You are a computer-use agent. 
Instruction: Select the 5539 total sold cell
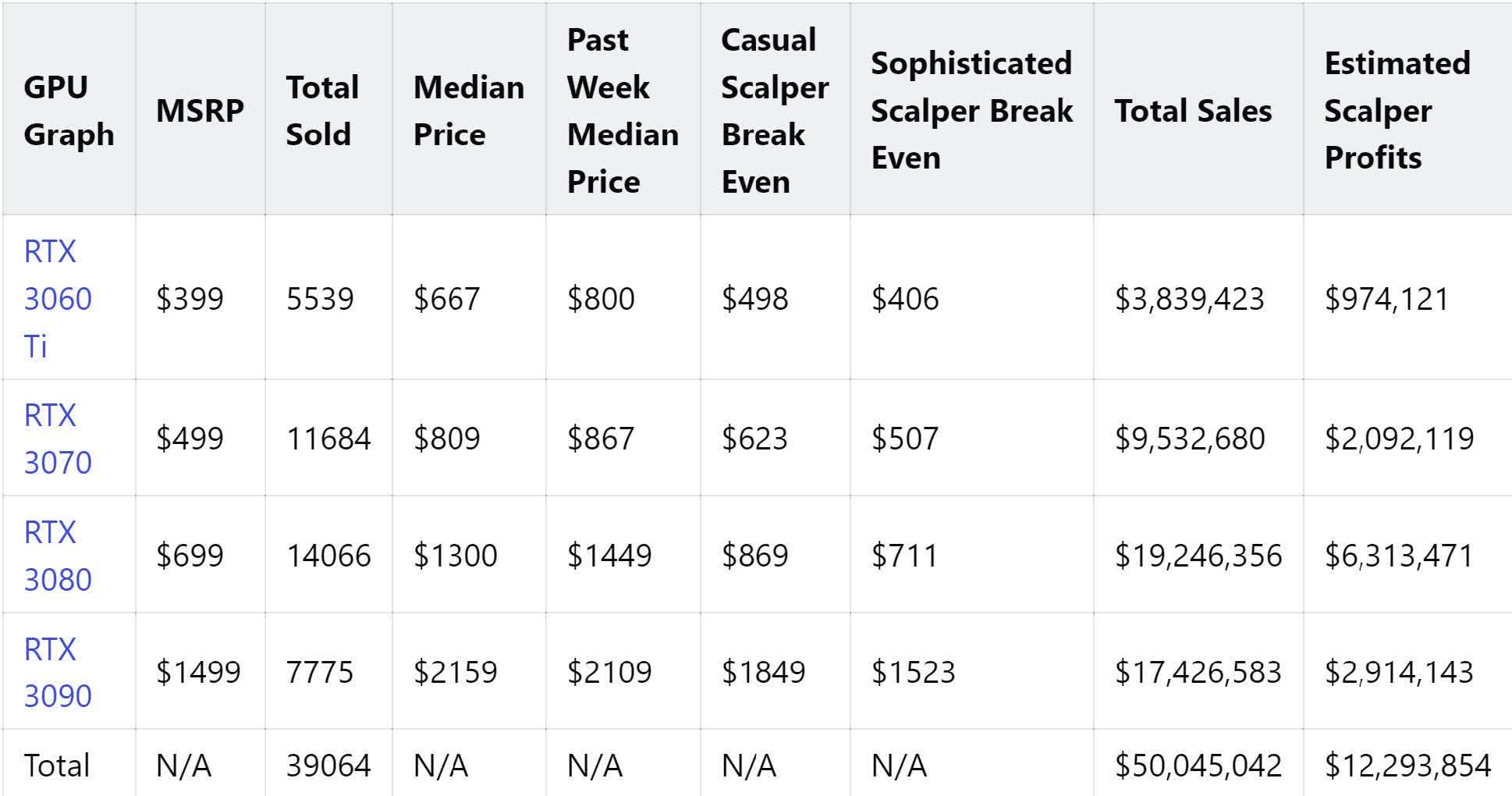320,299
